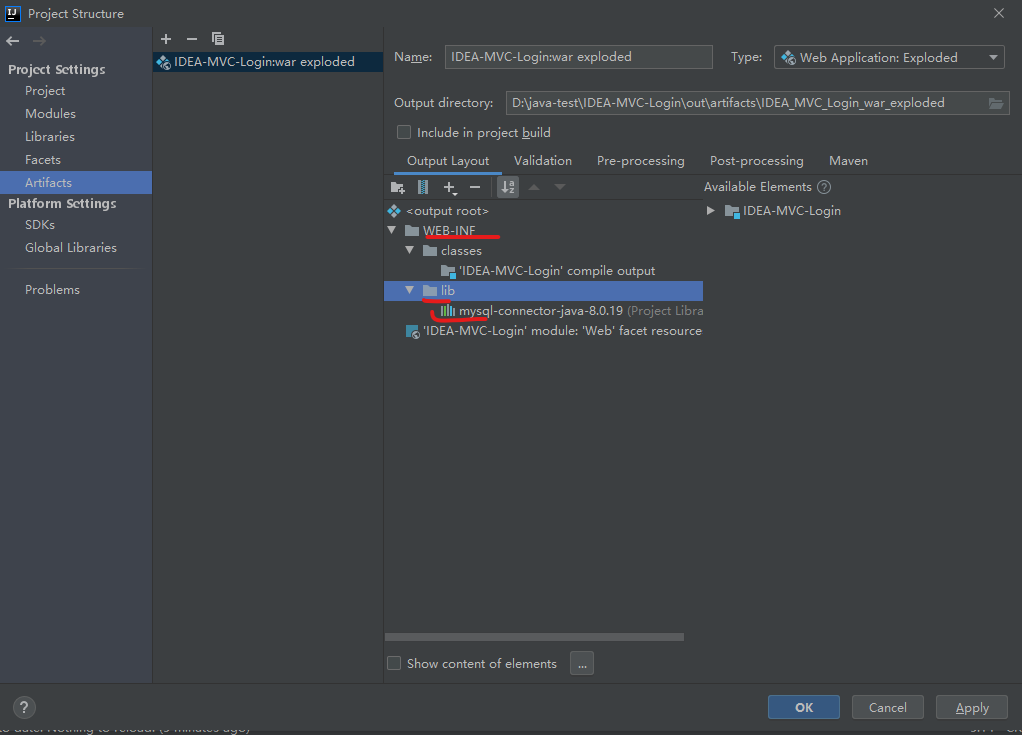
Task: Switch to the Validation tab
Action: 542,160
